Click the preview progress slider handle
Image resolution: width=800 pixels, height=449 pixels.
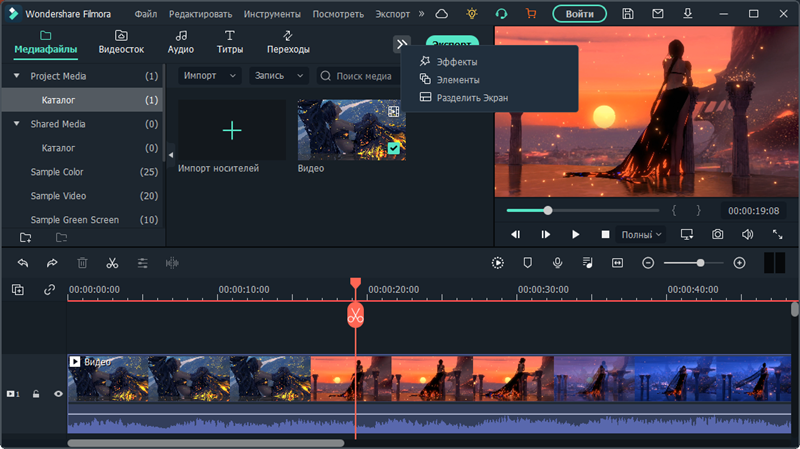[547, 210]
